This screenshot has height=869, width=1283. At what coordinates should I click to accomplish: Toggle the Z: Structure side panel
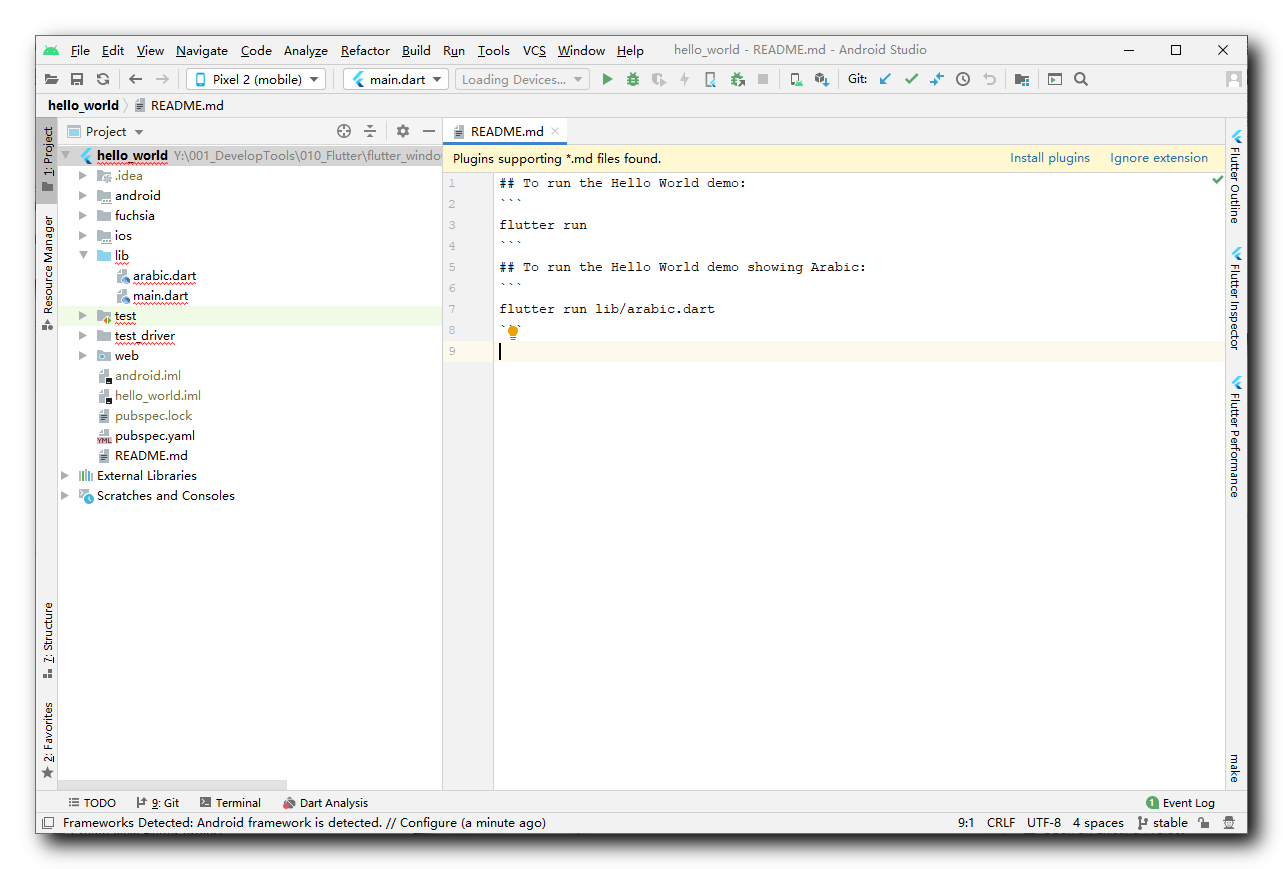pyautogui.click(x=48, y=640)
